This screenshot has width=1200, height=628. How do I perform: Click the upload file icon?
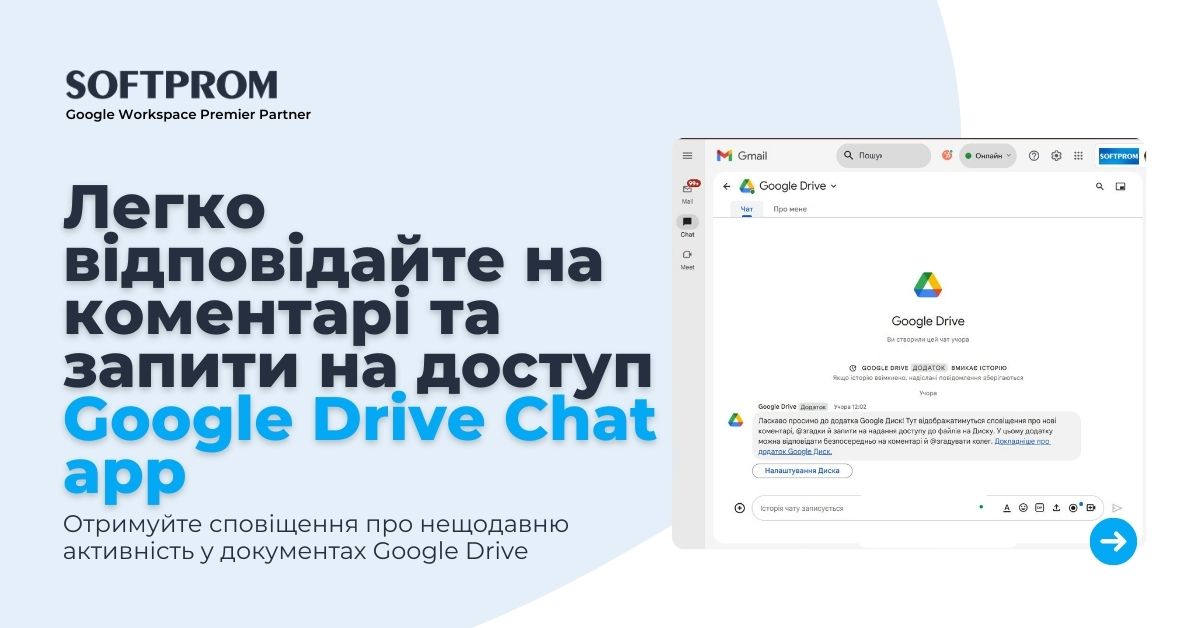coord(1056,508)
